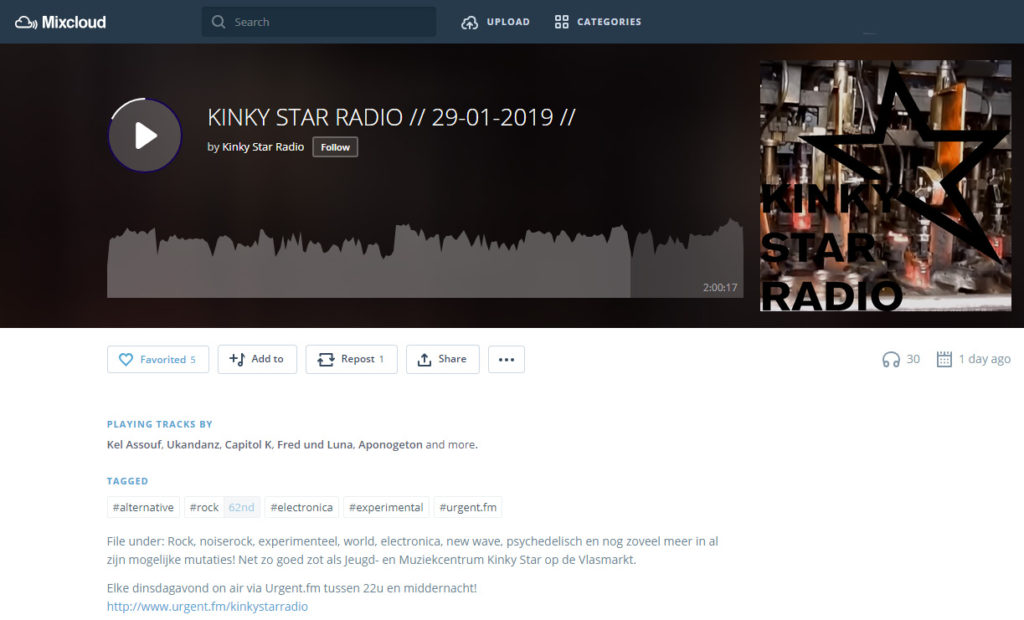The height and width of the screenshot is (620, 1024).
Task: Click the calendar upload date icon
Action: 944,359
